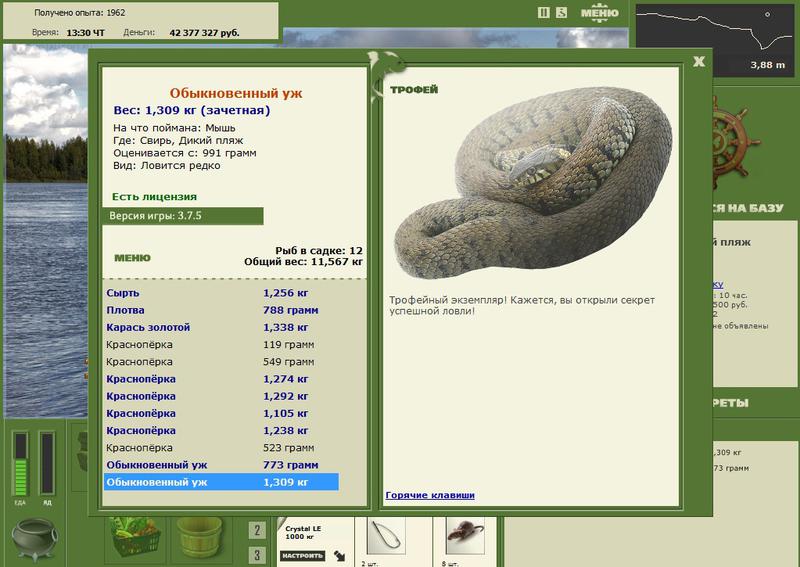Select Краснопёрка 1,105 кг row

point(221,413)
